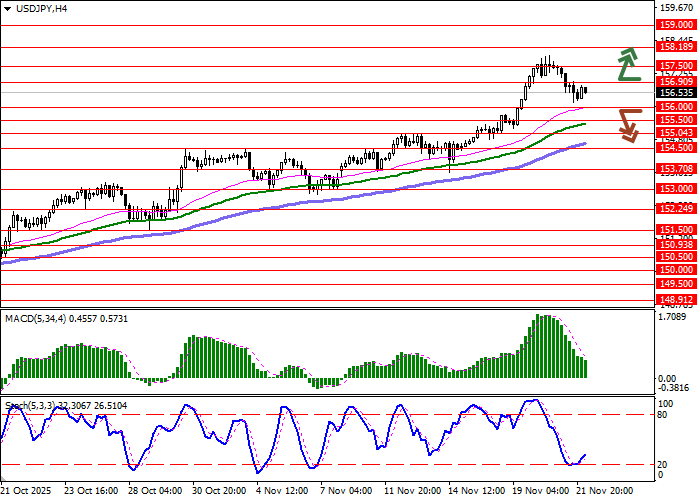Select the 153.708 price label
This screenshot has height=500, width=700.
click(676, 169)
